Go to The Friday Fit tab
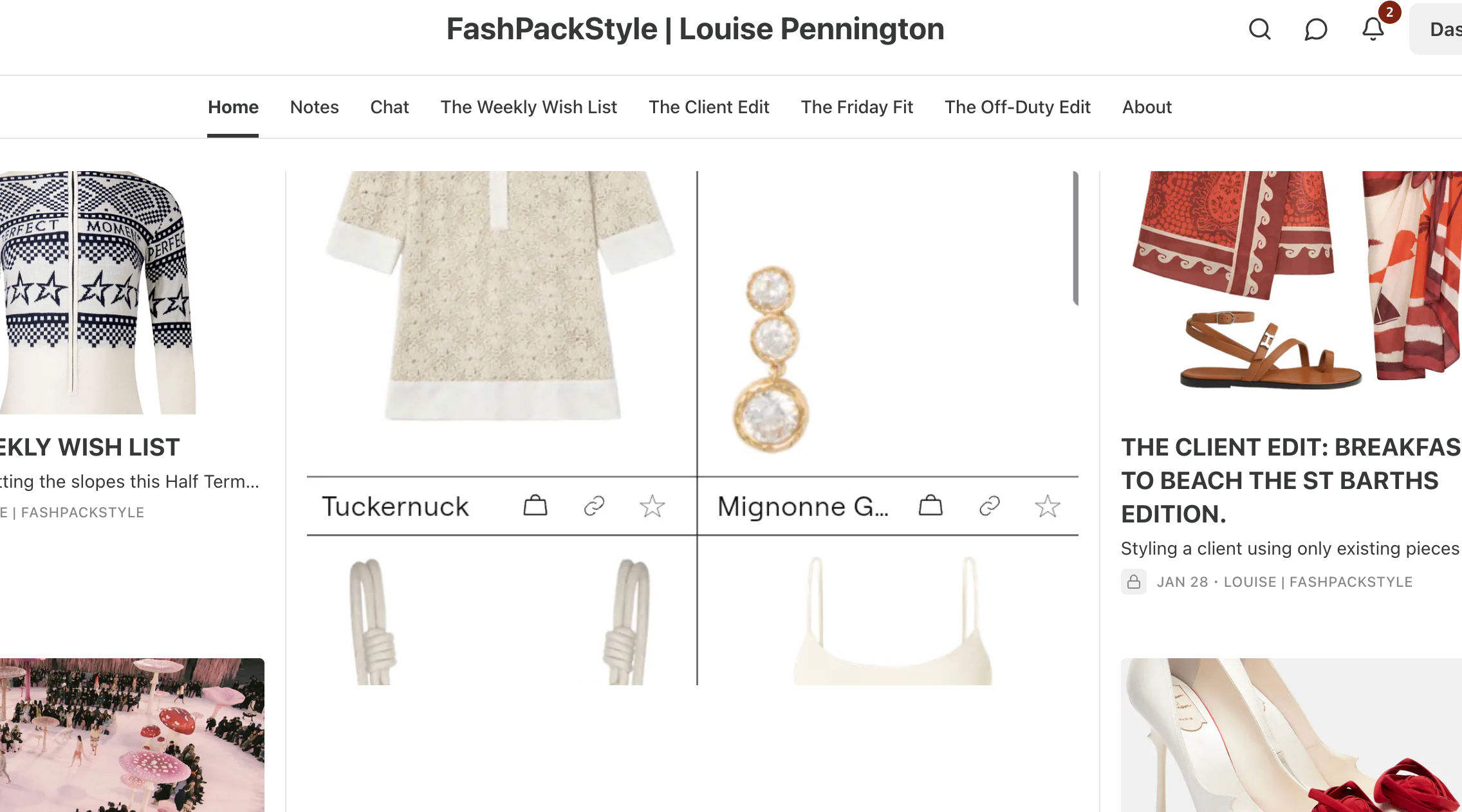 856,107
